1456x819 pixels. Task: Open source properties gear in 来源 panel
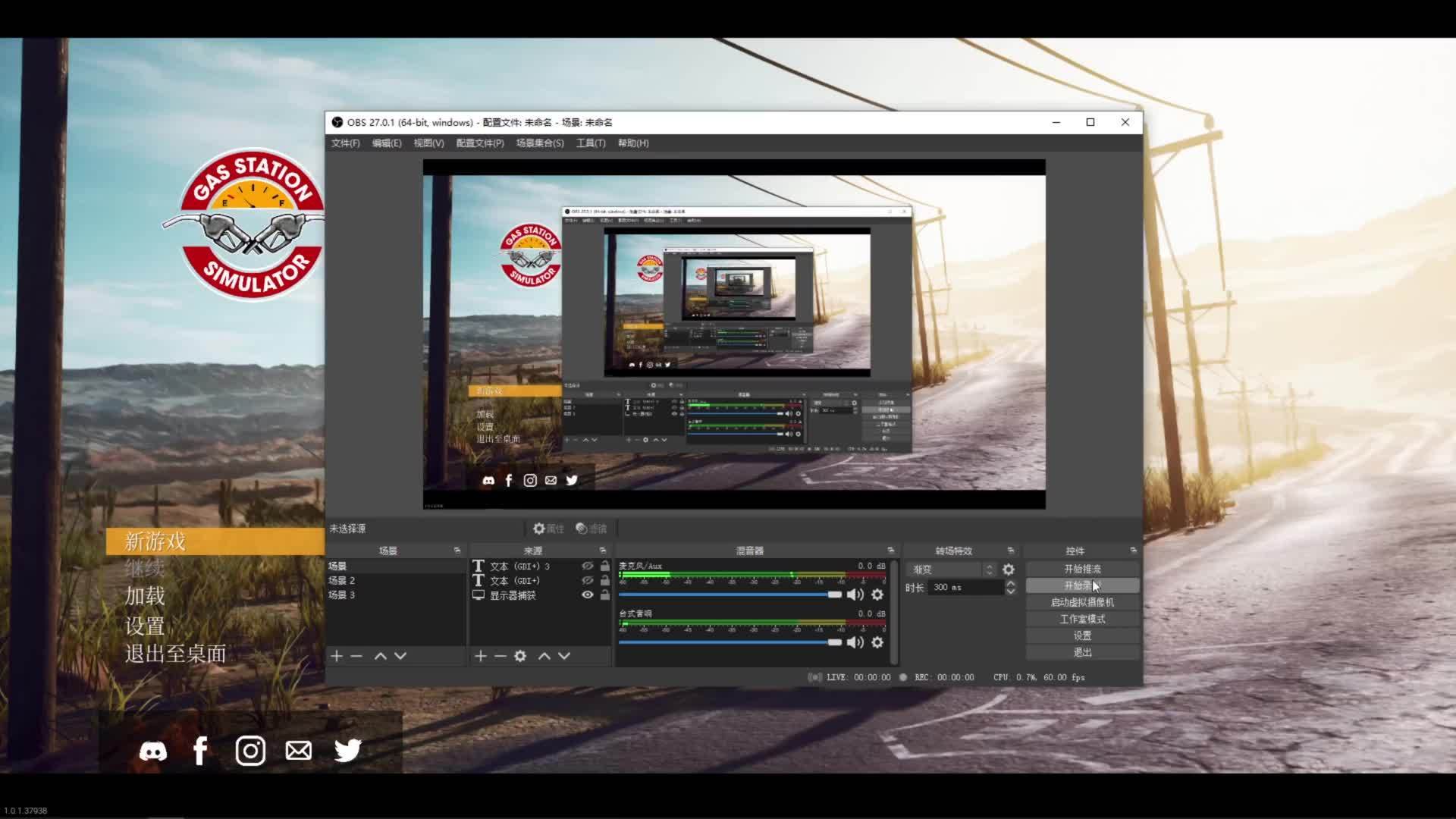click(520, 656)
